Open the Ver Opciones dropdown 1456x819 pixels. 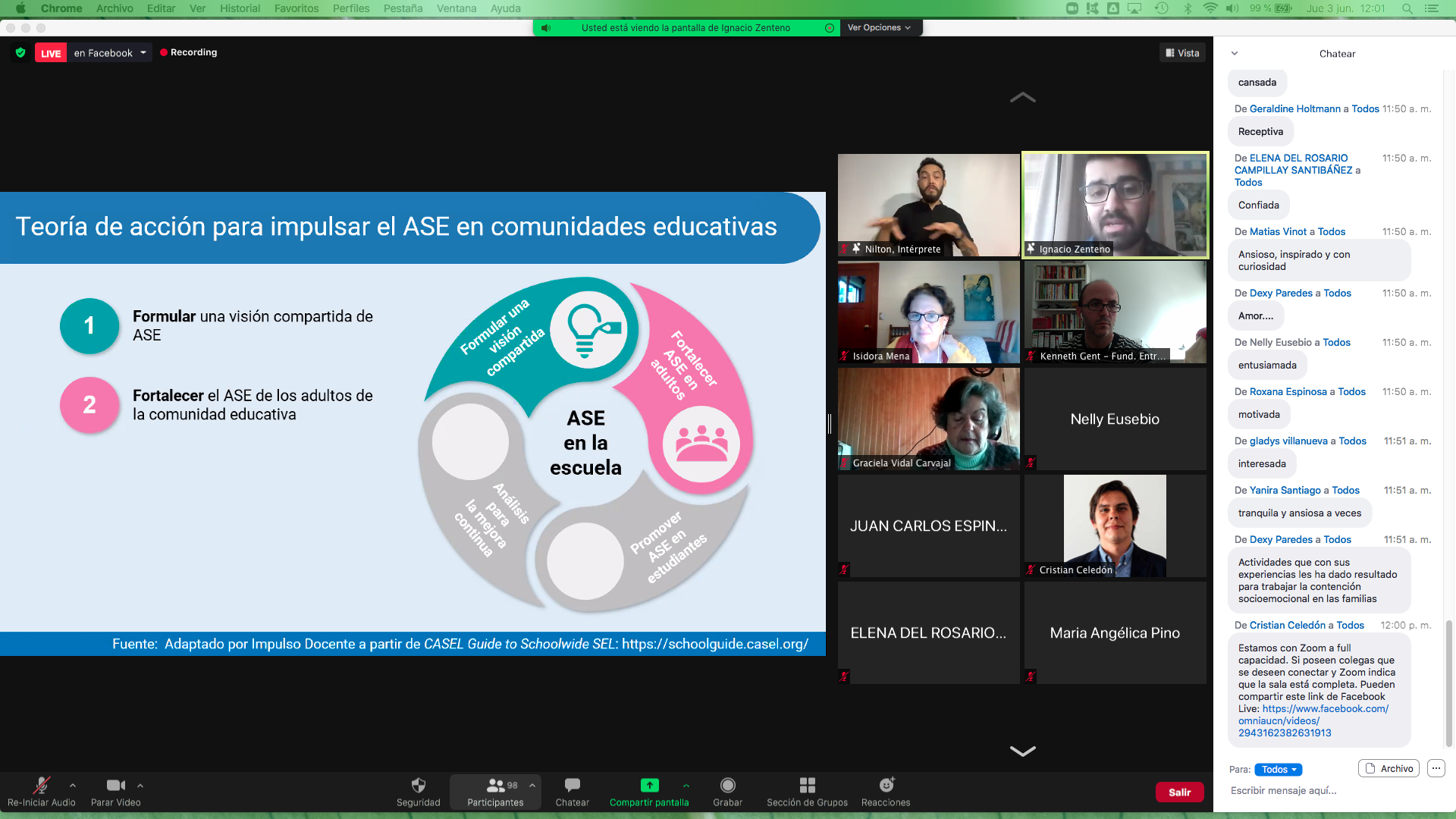click(879, 28)
